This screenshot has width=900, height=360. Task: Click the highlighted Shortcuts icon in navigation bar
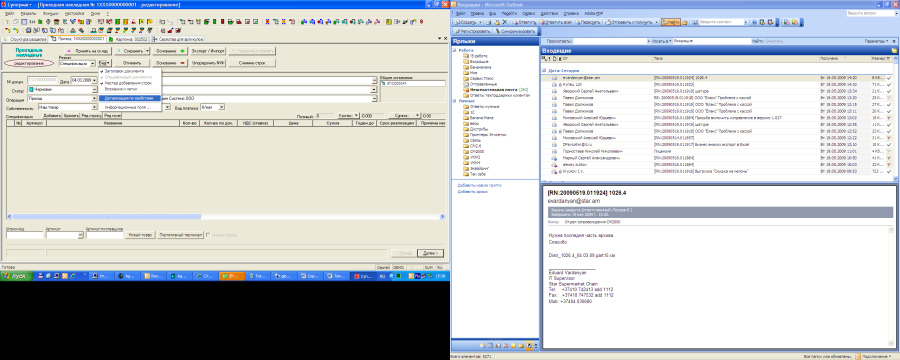pyautogui.click(x=529, y=346)
